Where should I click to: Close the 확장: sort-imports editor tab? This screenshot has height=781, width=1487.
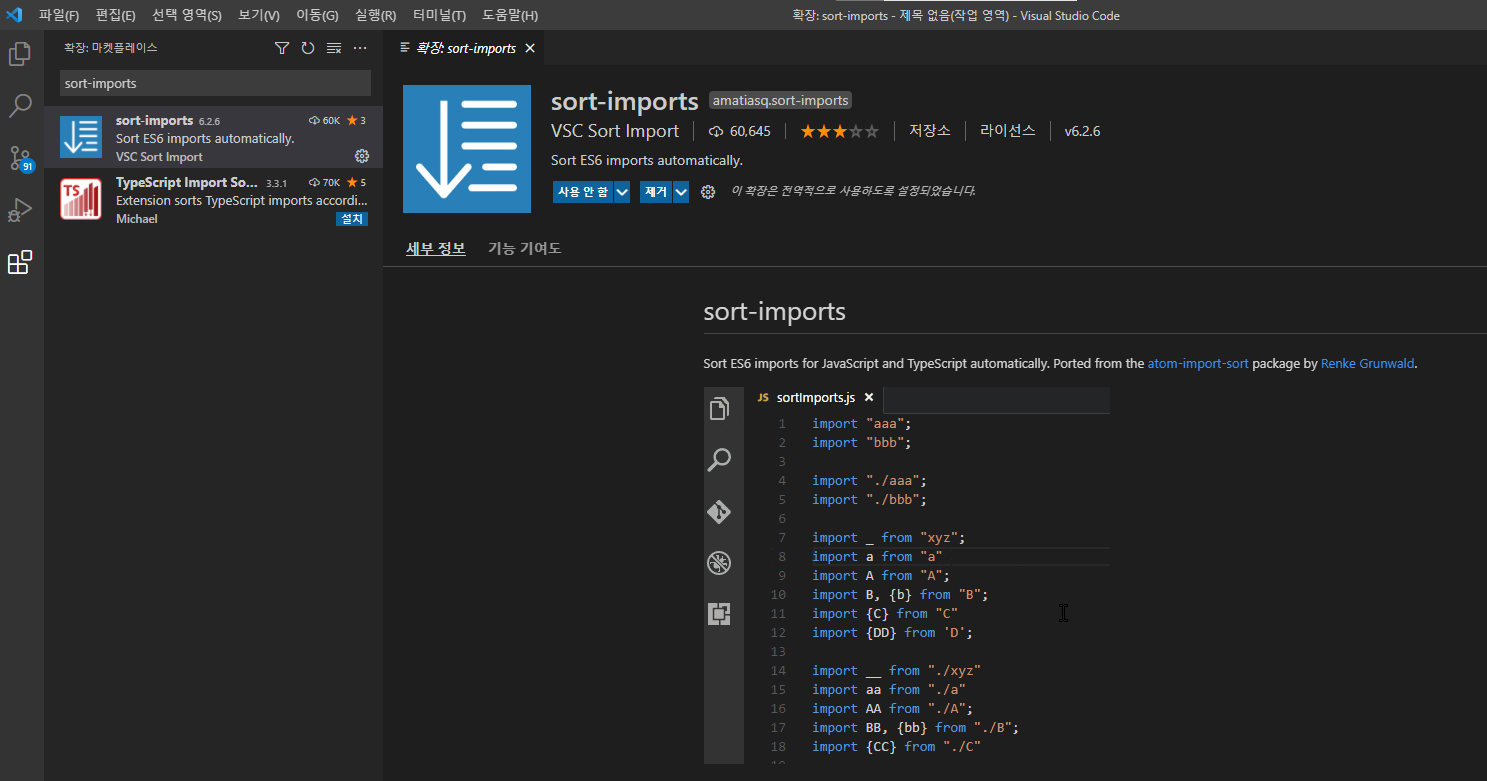click(530, 48)
